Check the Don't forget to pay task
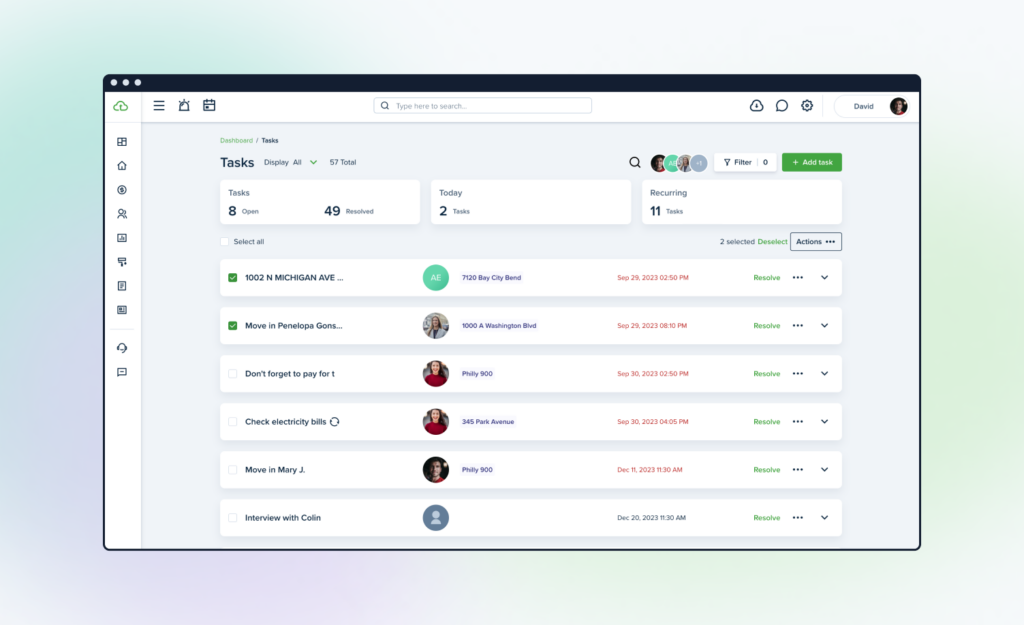Viewport: 1024px width, 625px height. pyautogui.click(x=232, y=374)
